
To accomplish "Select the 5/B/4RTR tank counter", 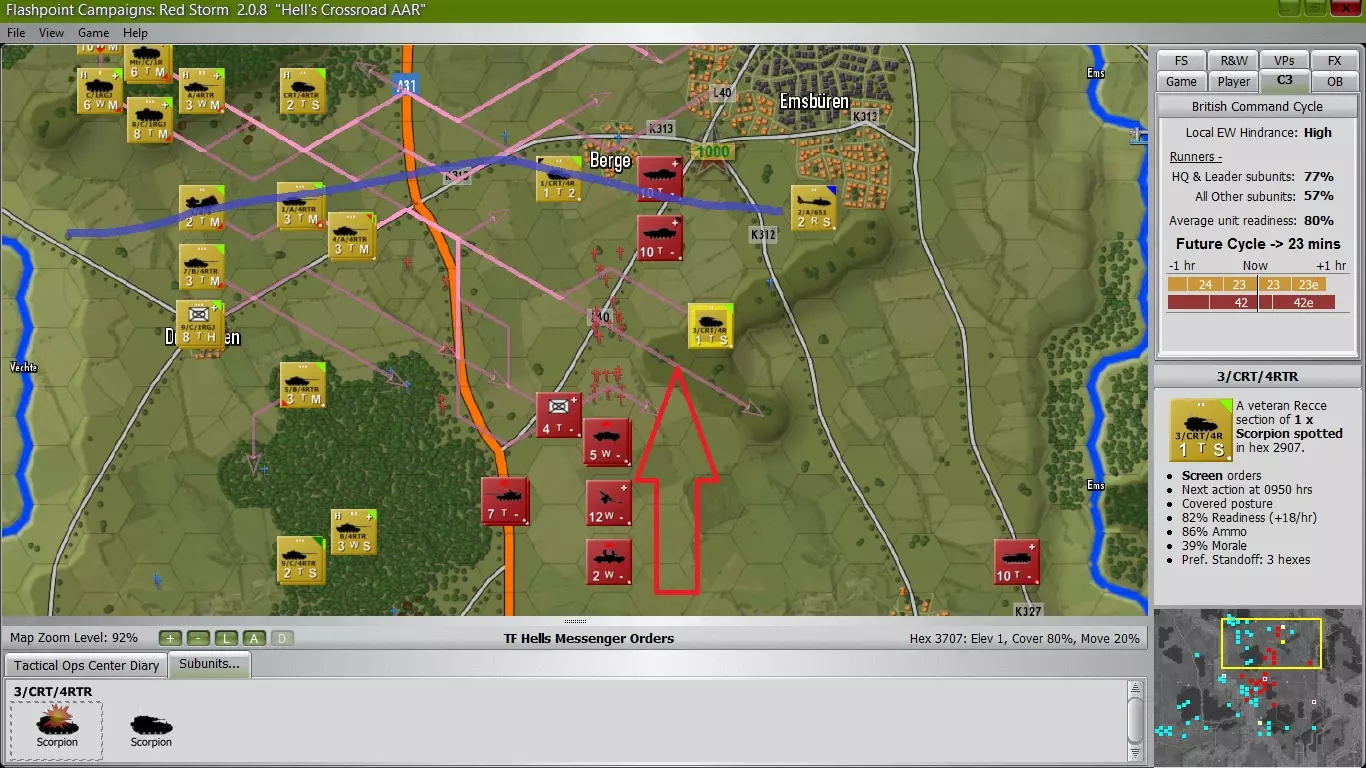I will click(302, 385).
